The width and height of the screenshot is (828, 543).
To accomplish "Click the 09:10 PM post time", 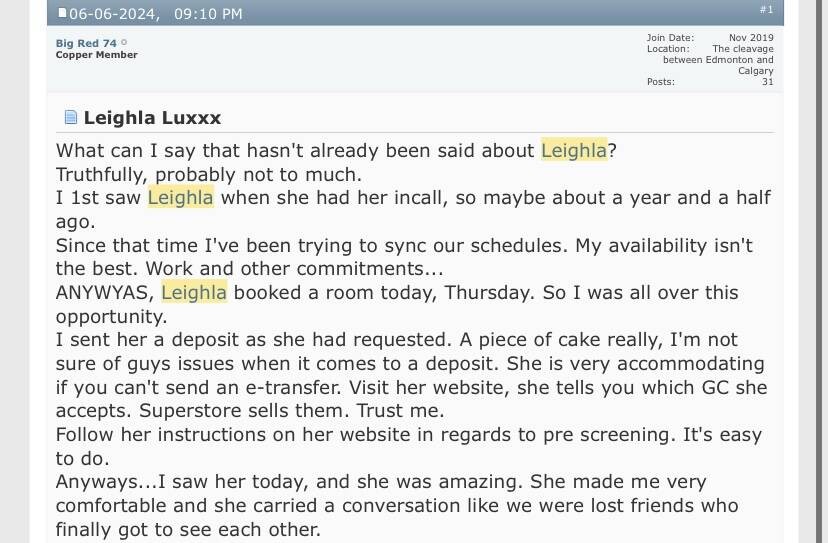I will (x=208, y=14).
